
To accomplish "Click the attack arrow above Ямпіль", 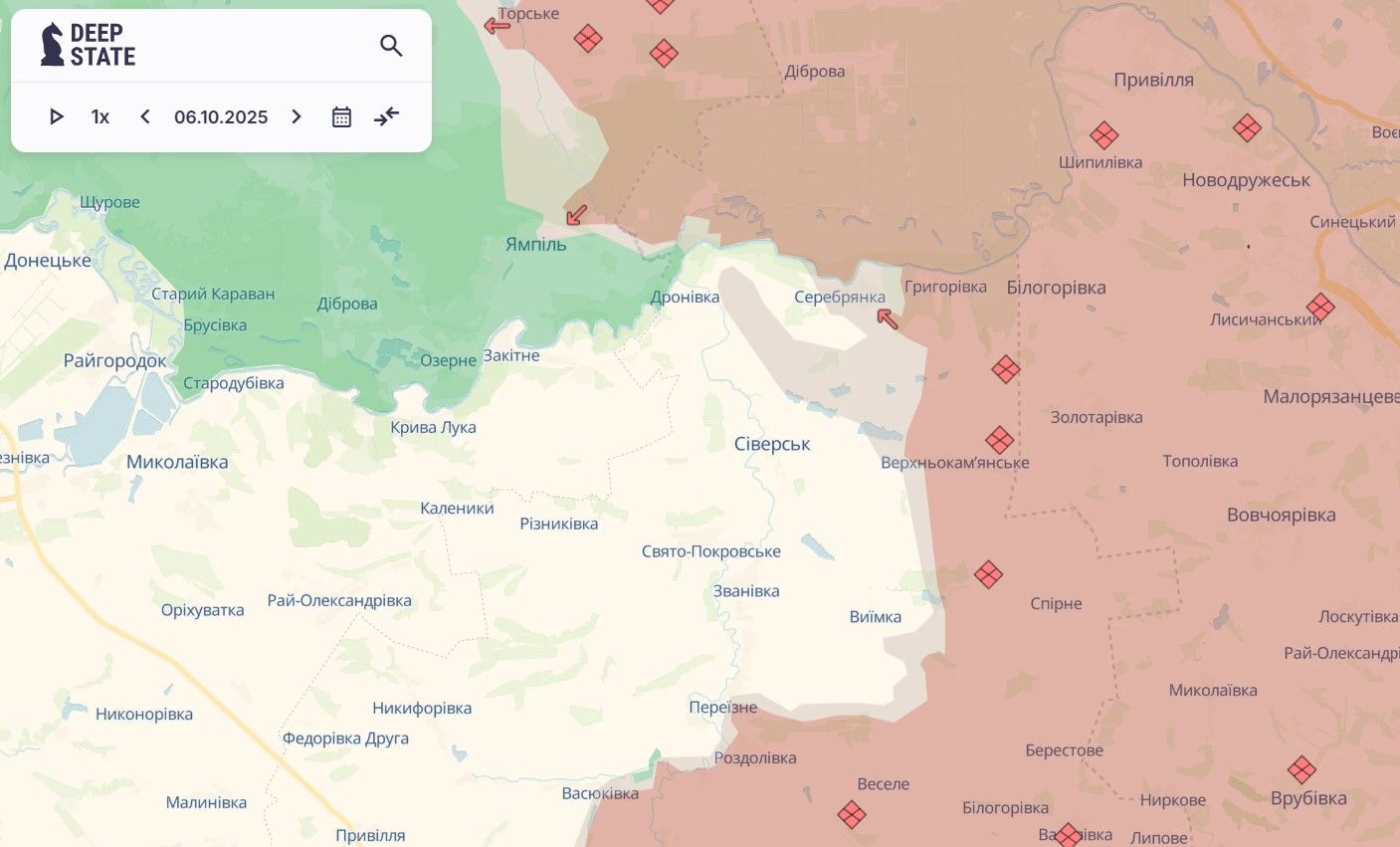I will (x=576, y=215).
